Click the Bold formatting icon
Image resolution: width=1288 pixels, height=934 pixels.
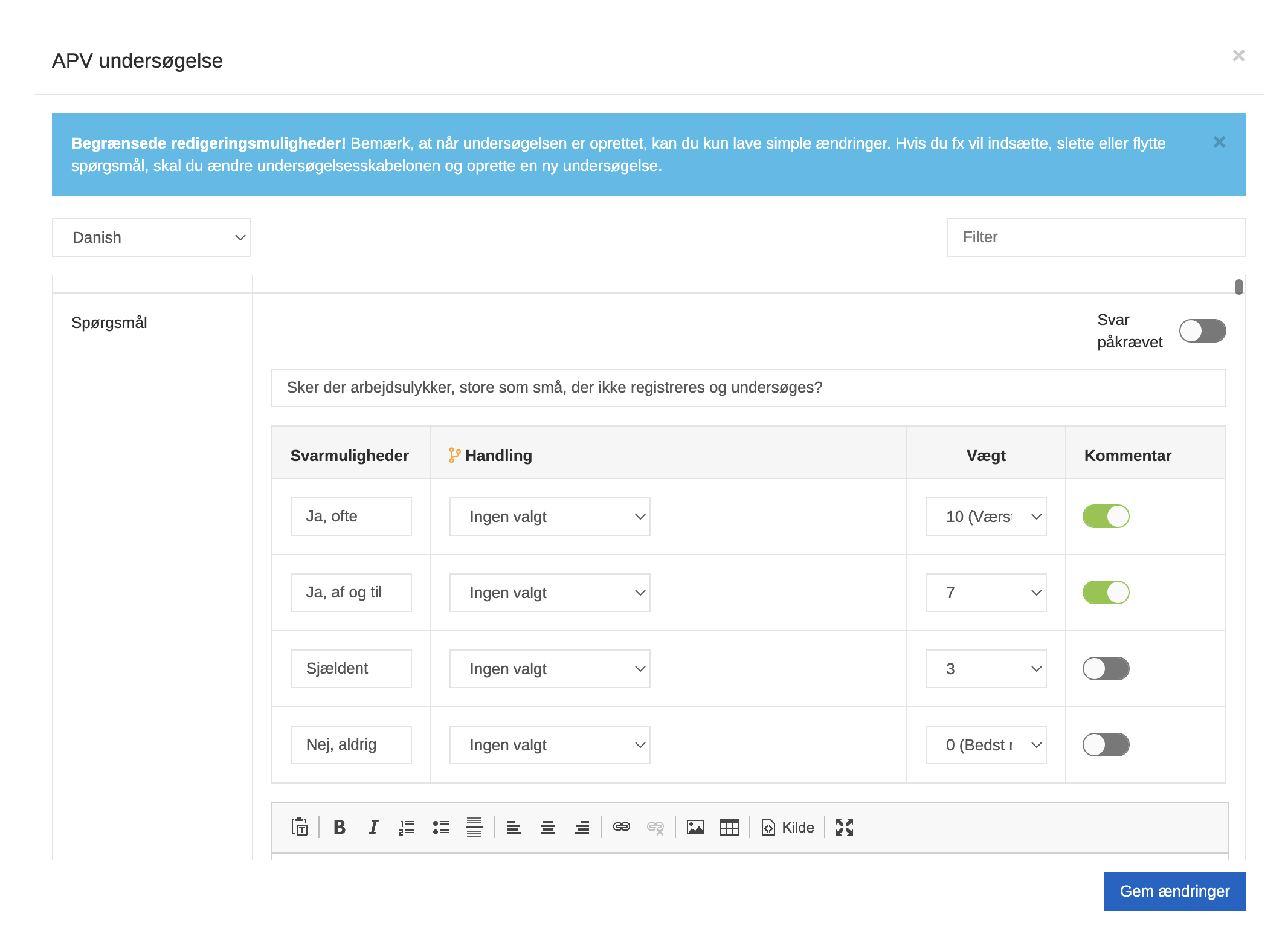pyautogui.click(x=340, y=827)
